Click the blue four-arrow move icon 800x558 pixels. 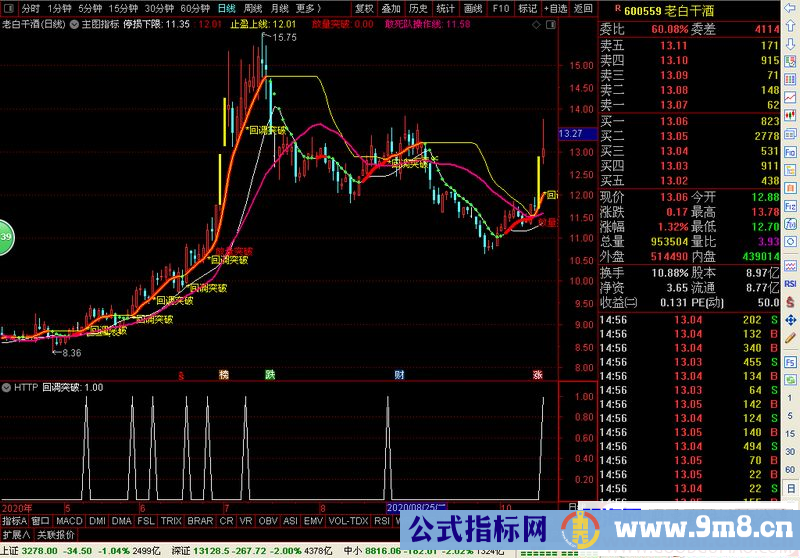pos(790,321)
